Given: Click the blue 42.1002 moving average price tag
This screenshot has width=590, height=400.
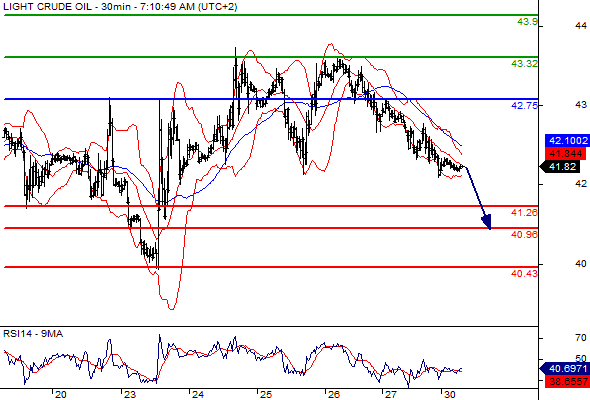Looking at the screenshot, I should [x=567, y=141].
